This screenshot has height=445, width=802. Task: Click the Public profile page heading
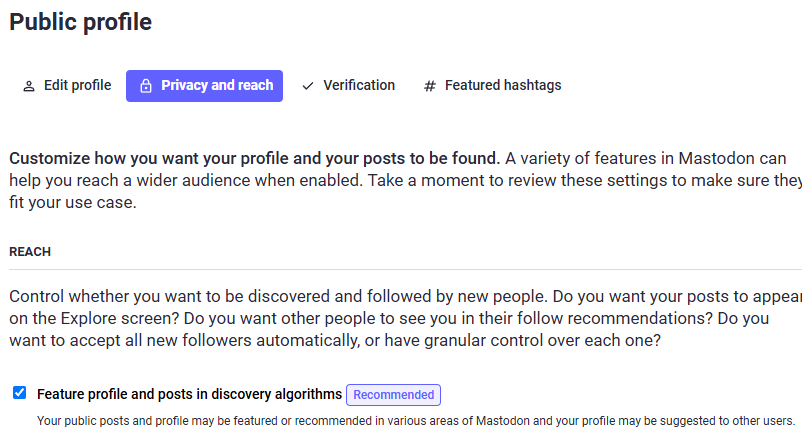[x=80, y=22]
